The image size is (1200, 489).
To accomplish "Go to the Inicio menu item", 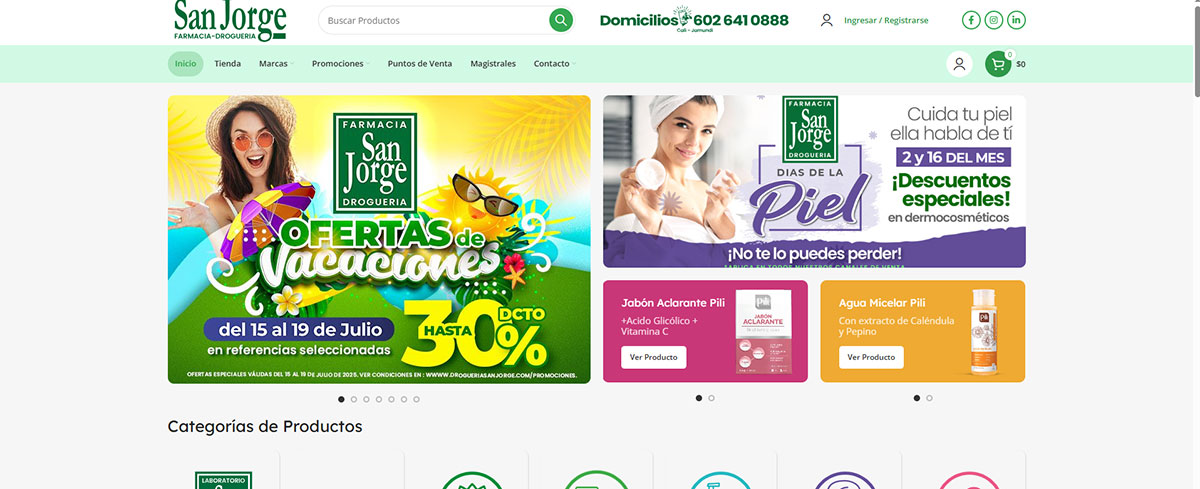I will coord(185,64).
